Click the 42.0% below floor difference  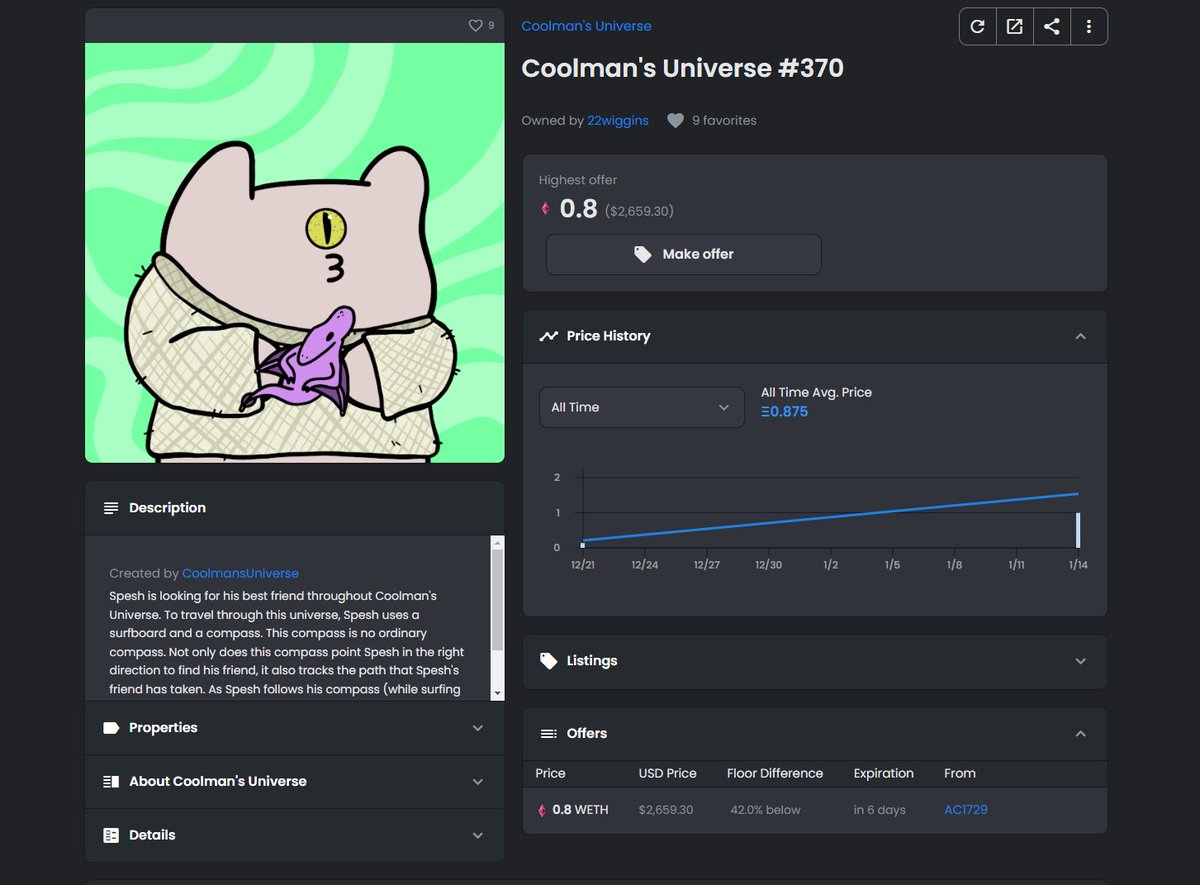(766, 810)
